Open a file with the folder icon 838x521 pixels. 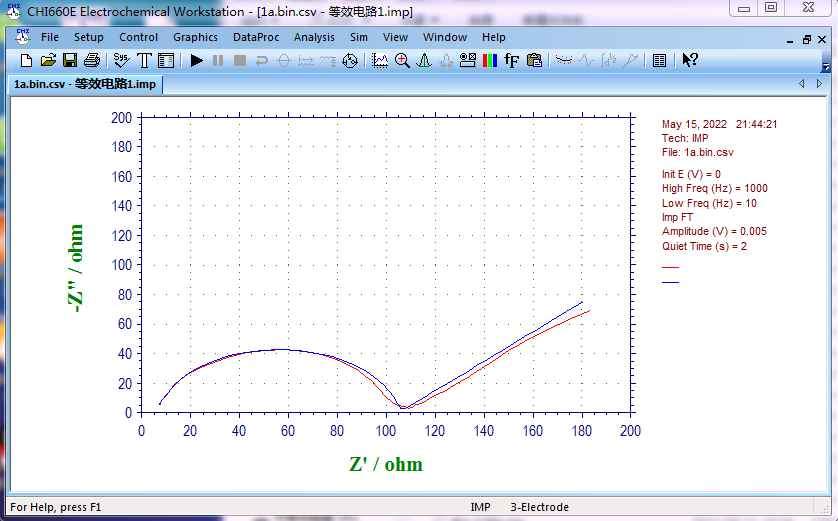click(48, 61)
